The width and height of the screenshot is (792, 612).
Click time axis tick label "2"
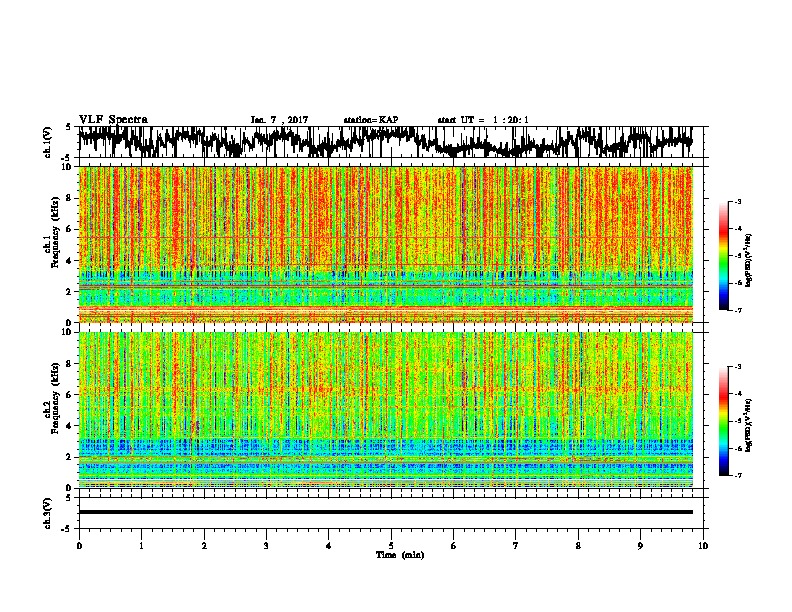pos(204,546)
